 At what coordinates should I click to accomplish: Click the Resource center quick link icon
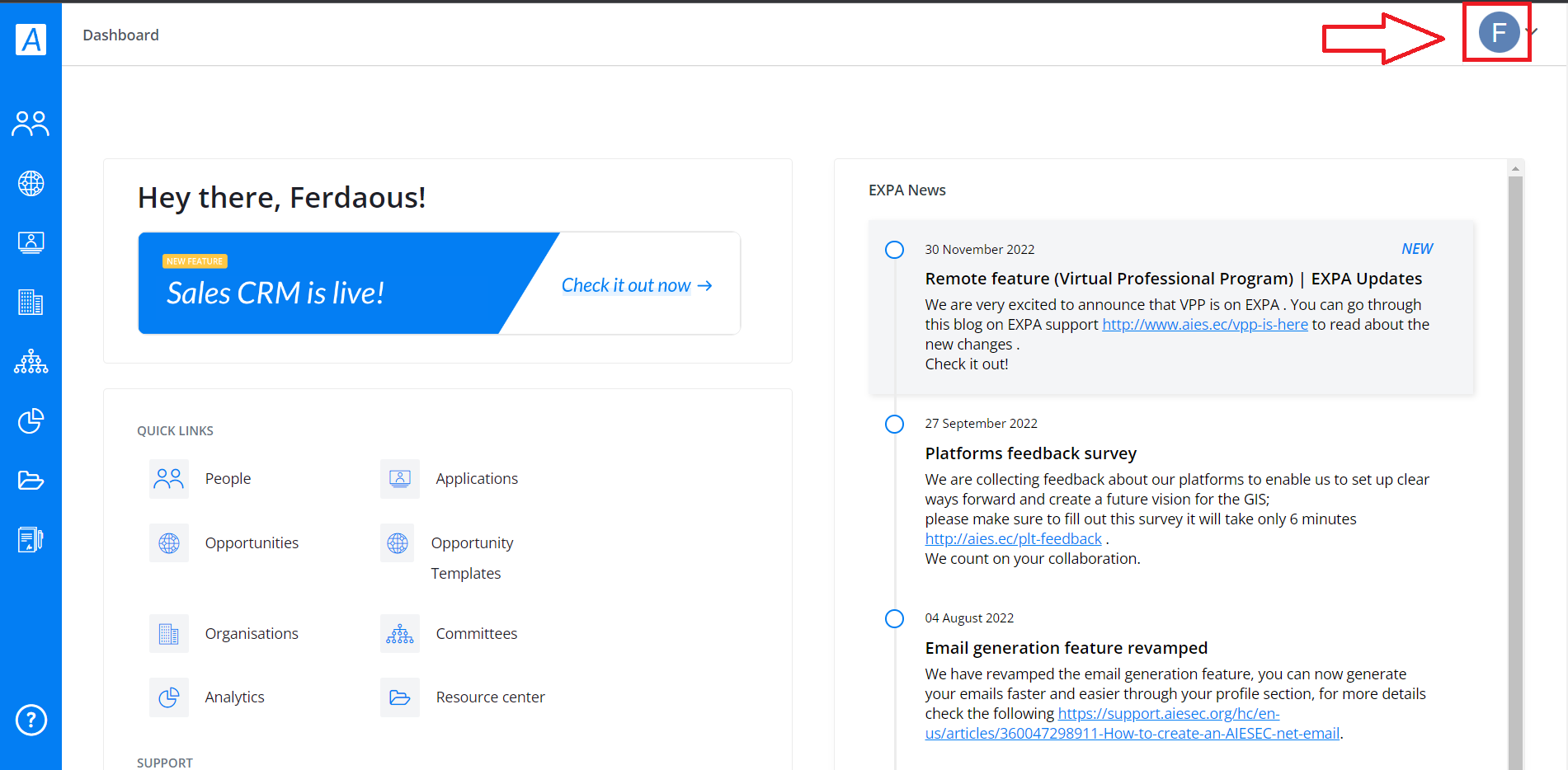(x=400, y=697)
